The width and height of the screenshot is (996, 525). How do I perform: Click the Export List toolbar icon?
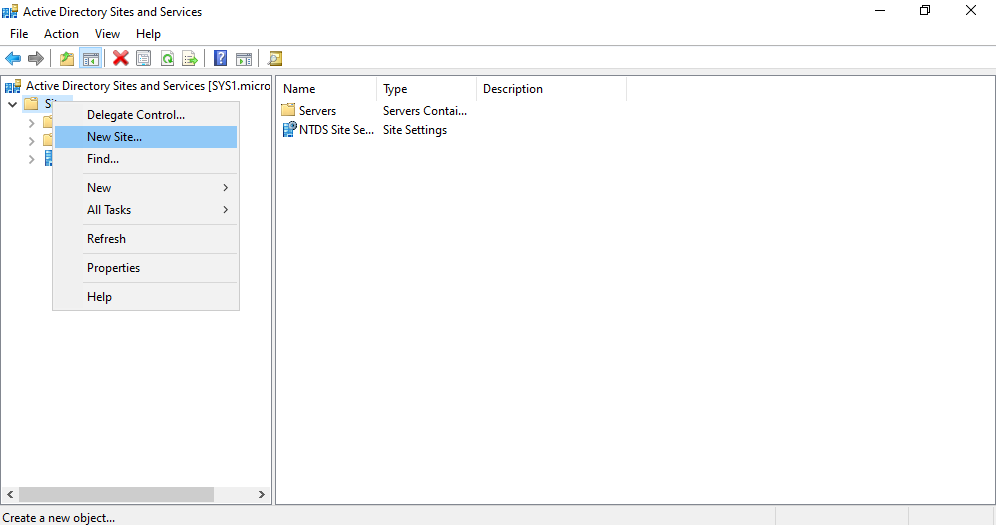click(x=190, y=58)
